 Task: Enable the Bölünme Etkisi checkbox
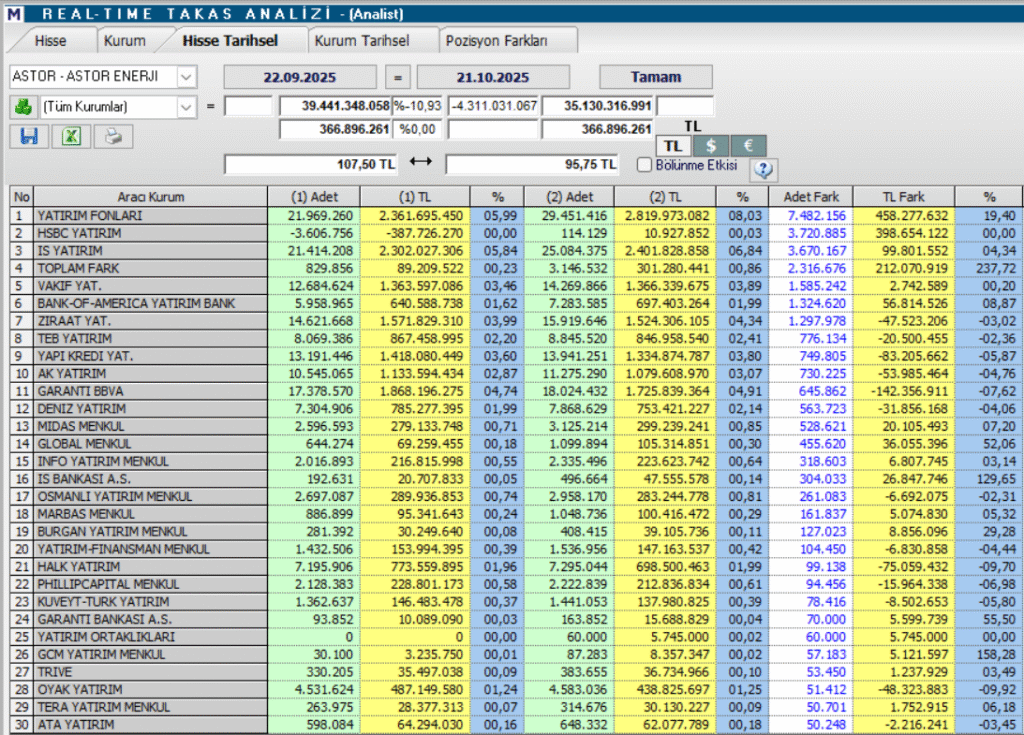[x=644, y=164]
